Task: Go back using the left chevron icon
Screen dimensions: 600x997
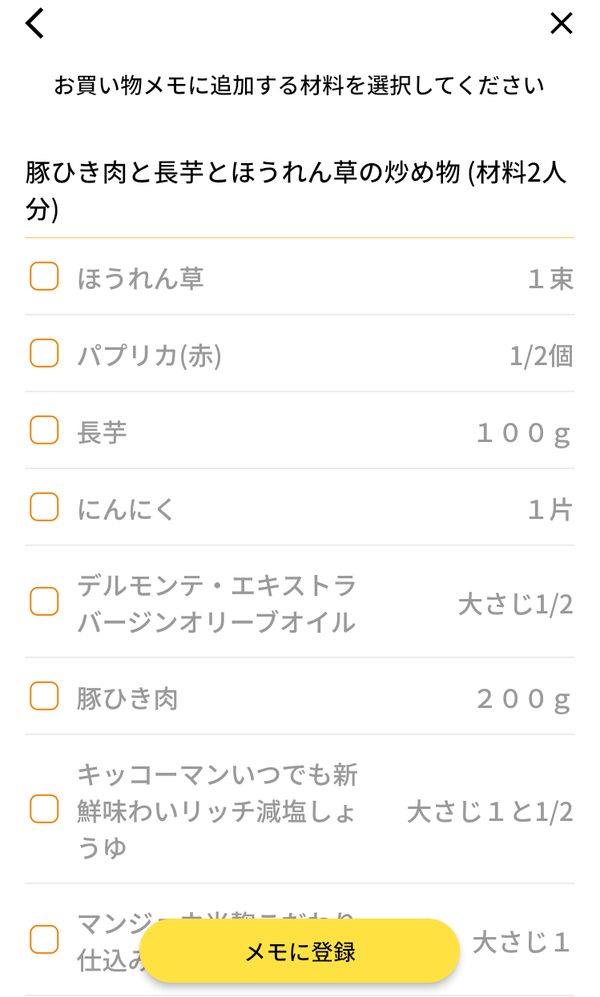Action: [x=34, y=24]
